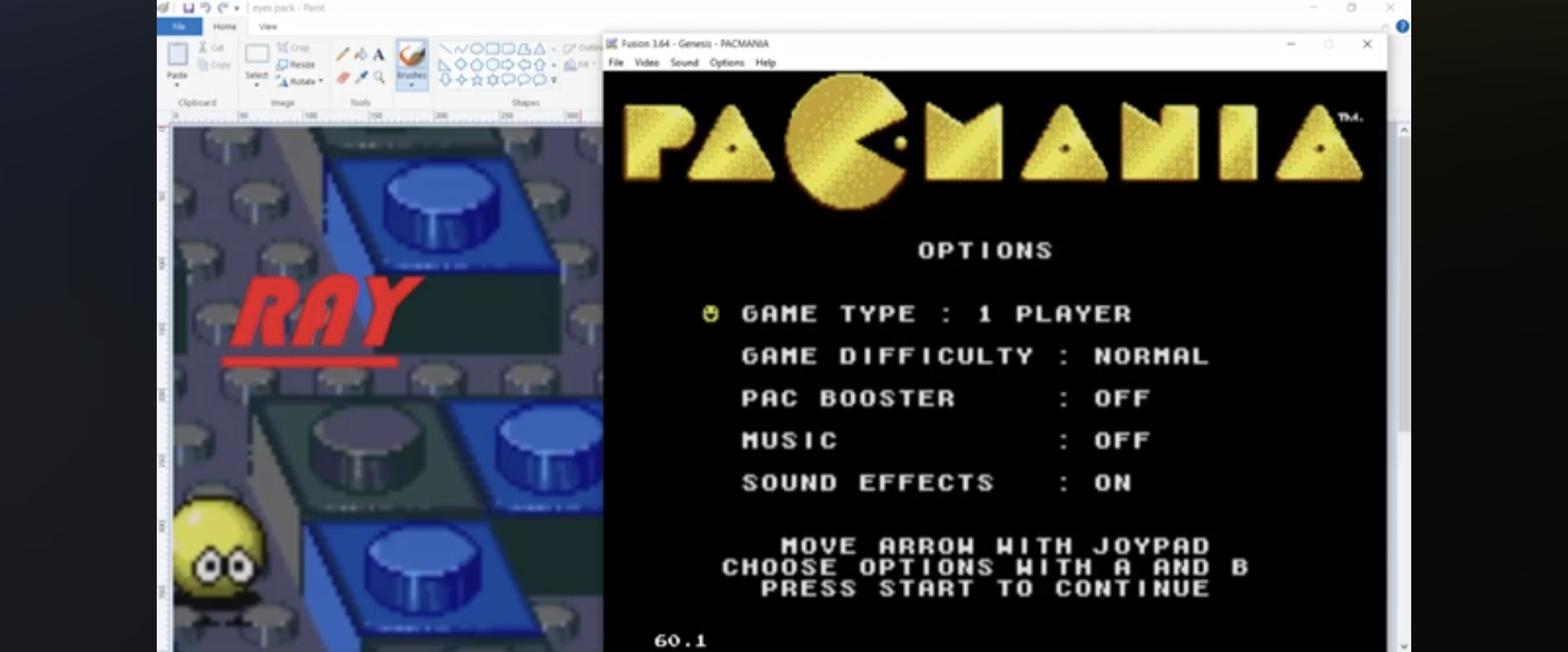The height and width of the screenshot is (652, 1568).
Task: Choose the rectangular Select tool icon
Action: (257, 54)
